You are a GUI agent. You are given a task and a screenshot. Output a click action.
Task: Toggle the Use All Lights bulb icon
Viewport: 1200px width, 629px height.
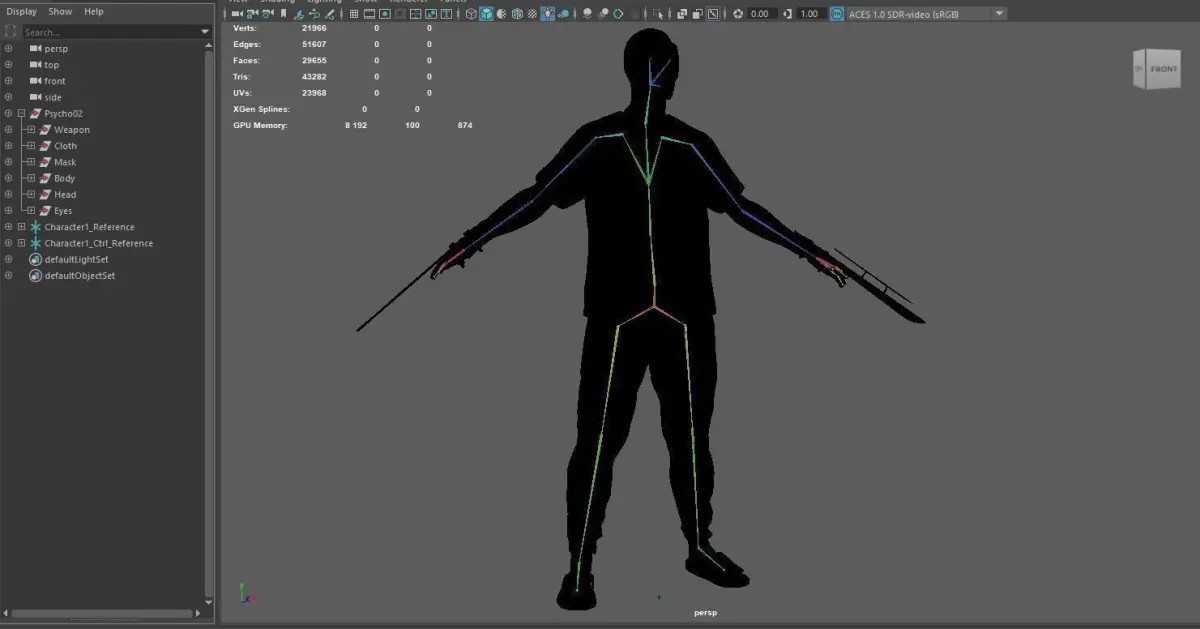coord(549,14)
